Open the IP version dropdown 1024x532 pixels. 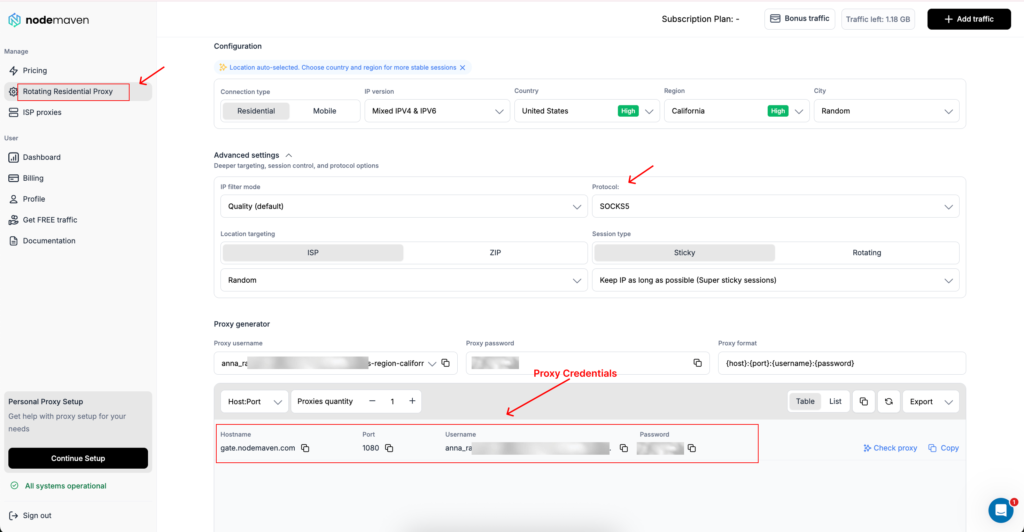437,111
